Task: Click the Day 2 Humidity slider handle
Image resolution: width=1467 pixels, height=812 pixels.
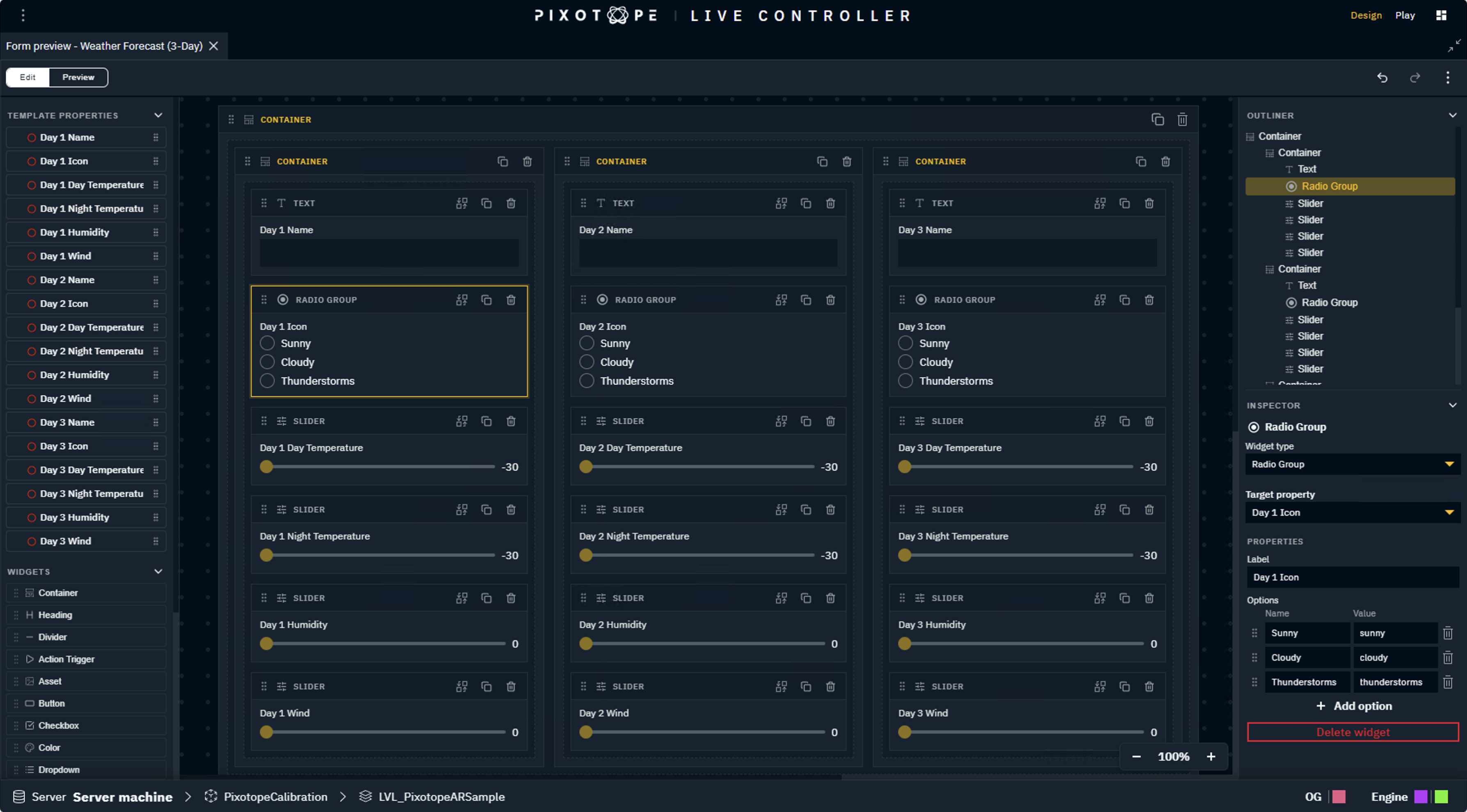Action: (x=586, y=644)
